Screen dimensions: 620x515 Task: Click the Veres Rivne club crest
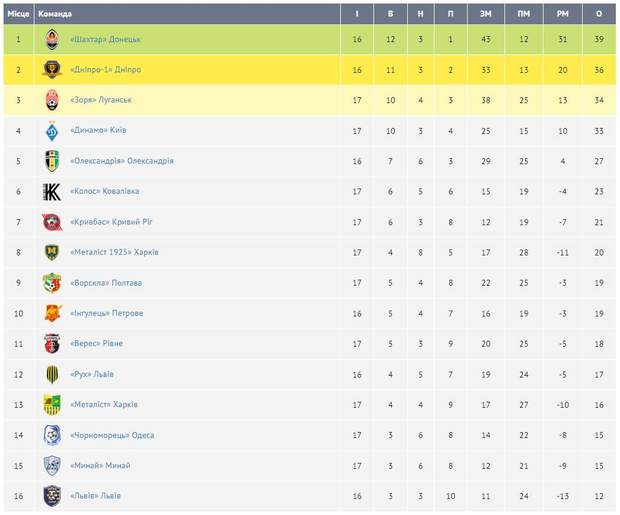coord(52,344)
